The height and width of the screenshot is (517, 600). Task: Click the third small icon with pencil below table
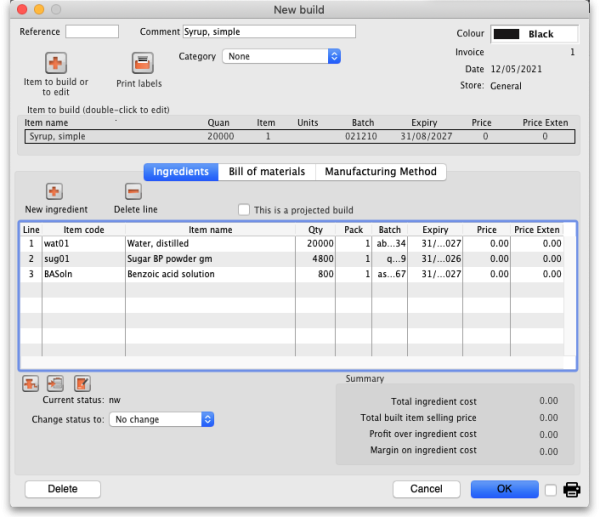(x=82, y=383)
